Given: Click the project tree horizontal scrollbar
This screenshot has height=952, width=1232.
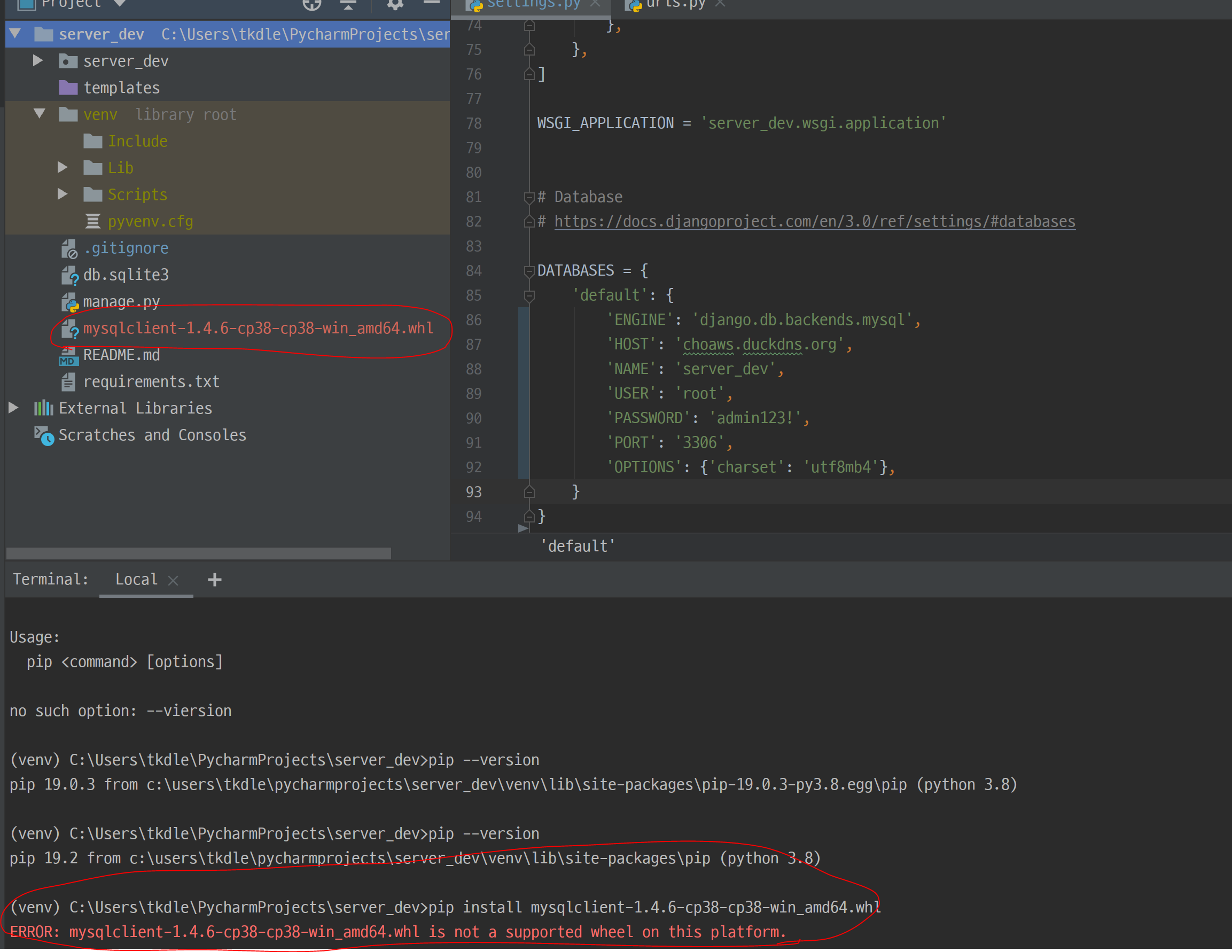Looking at the screenshot, I should tap(199, 553).
